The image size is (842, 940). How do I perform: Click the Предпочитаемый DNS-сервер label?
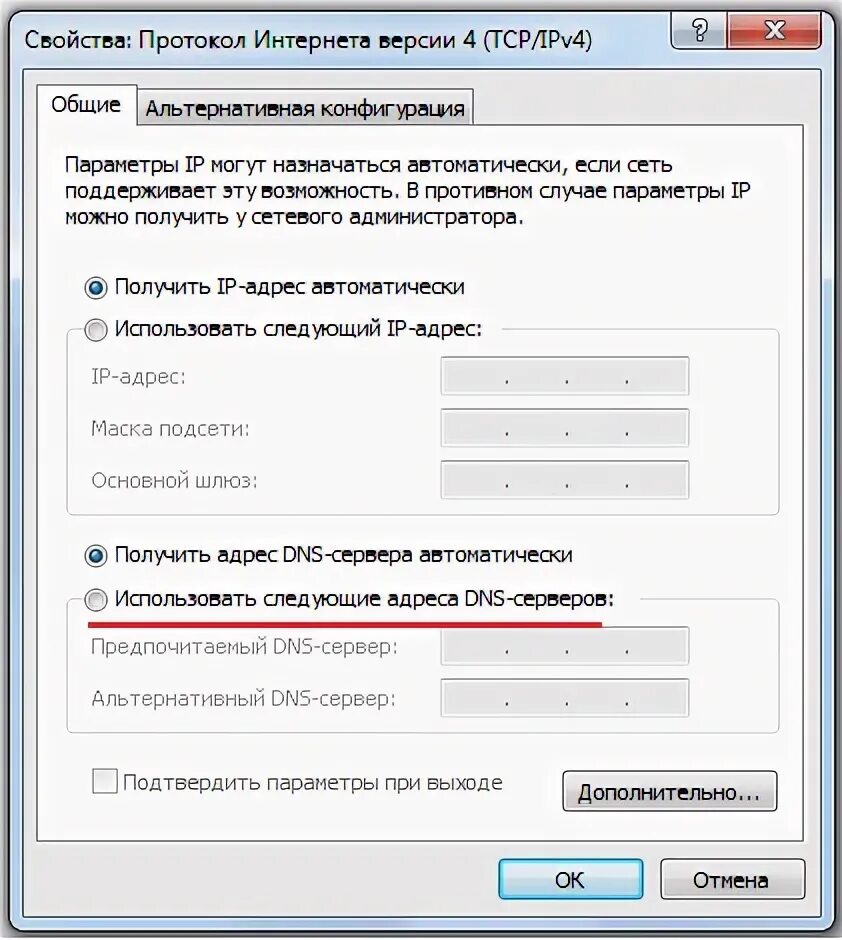tap(245, 647)
